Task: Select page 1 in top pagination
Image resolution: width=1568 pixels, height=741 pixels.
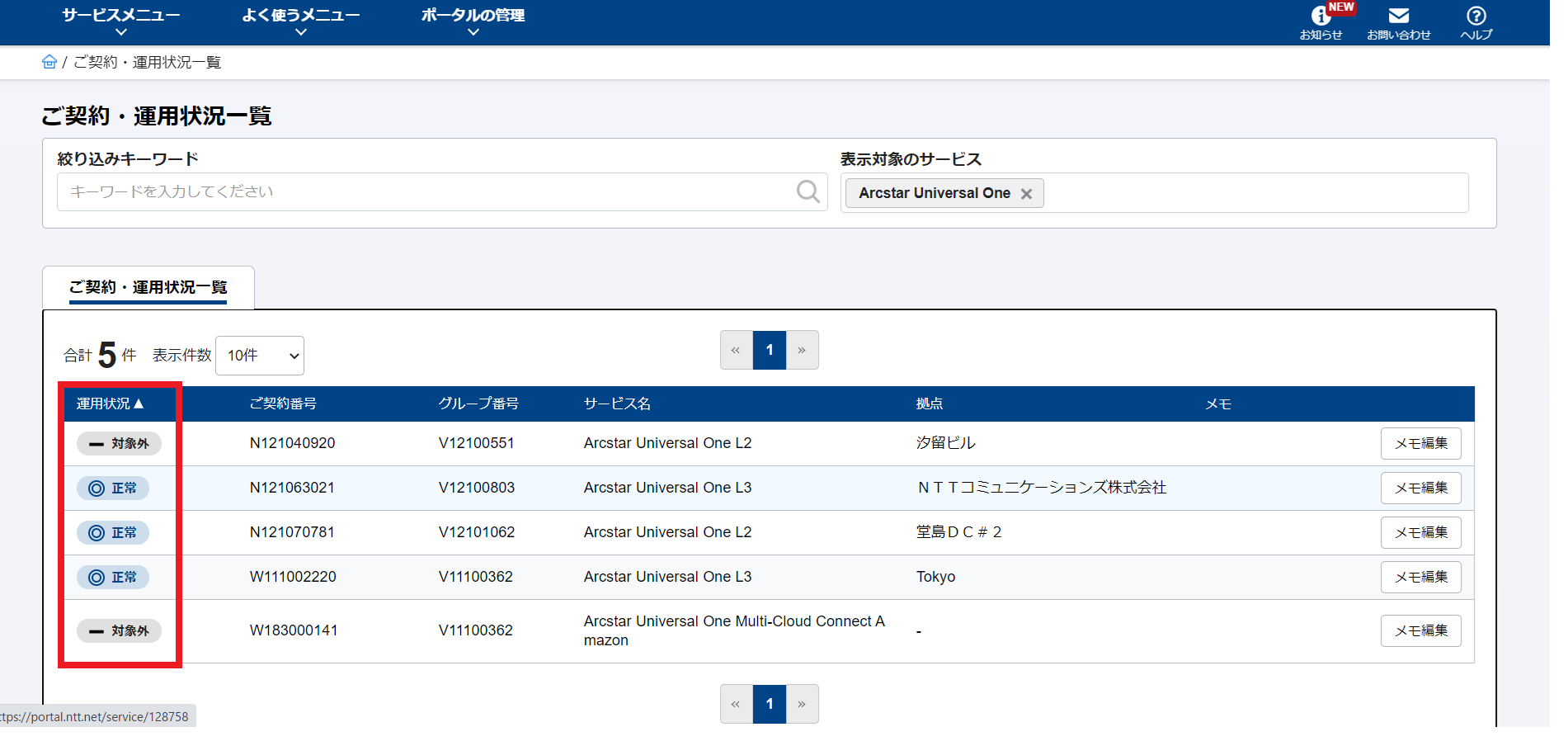Action: tap(770, 350)
